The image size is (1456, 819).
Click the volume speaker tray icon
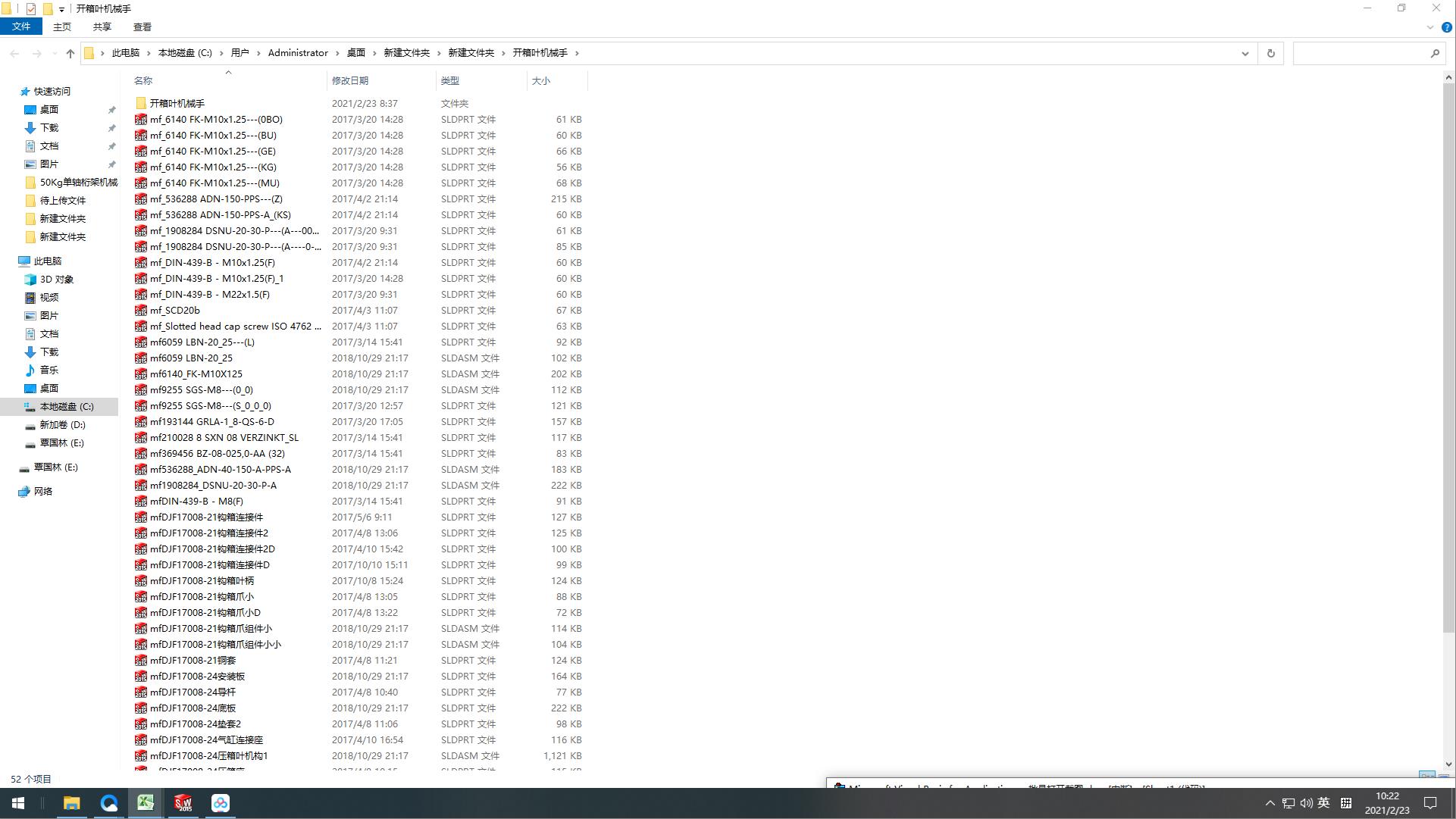point(1306,803)
